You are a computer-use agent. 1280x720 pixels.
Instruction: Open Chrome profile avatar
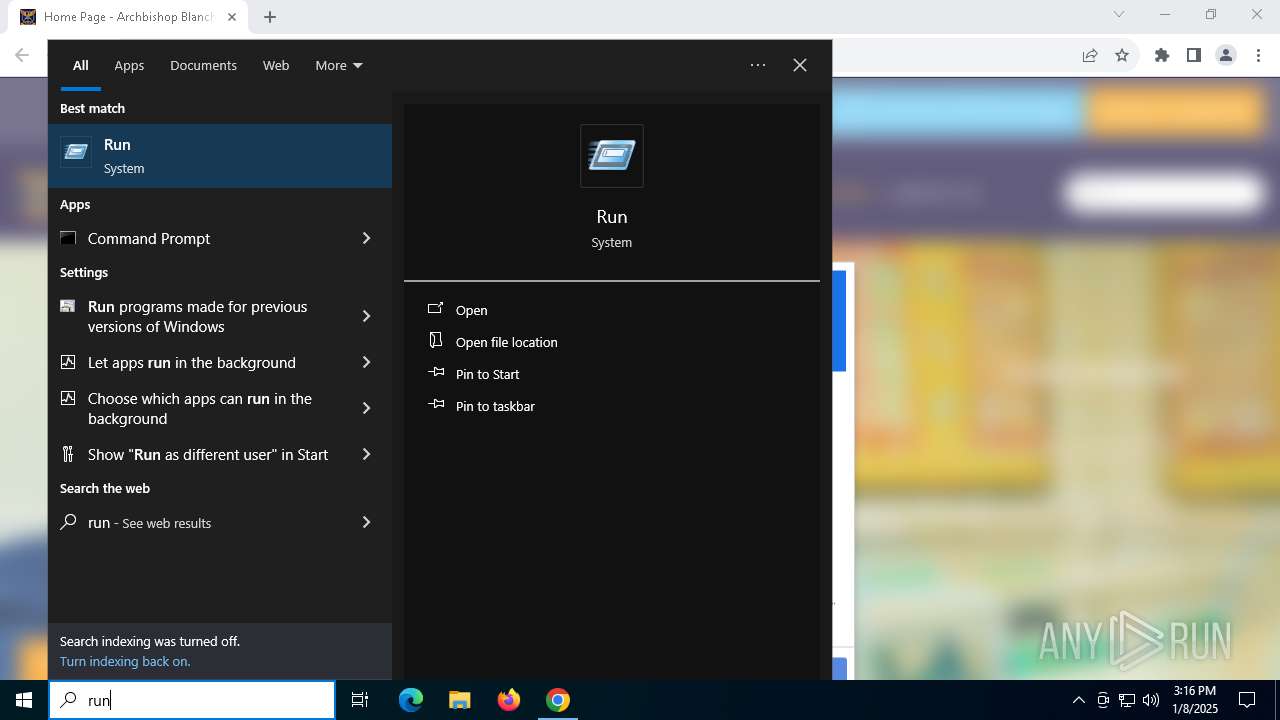(x=1226, y=55)
